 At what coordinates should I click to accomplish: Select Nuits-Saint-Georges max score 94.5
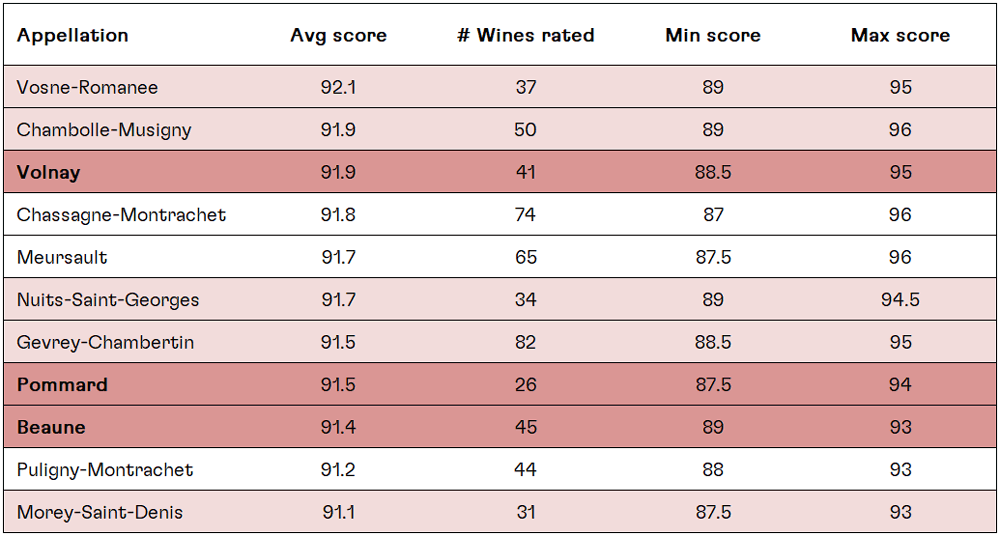900,300
